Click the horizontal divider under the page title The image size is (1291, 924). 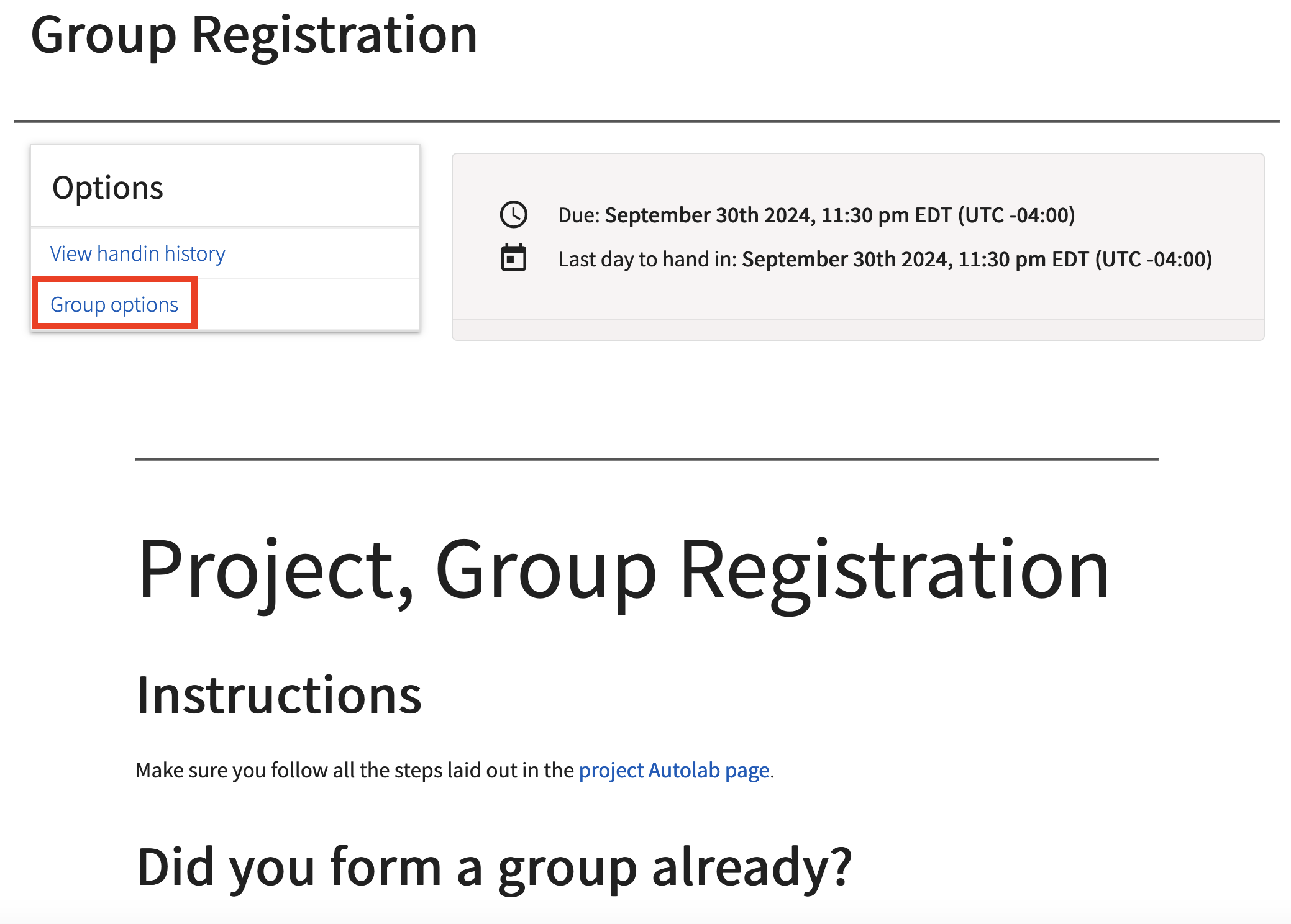point(647,122)
